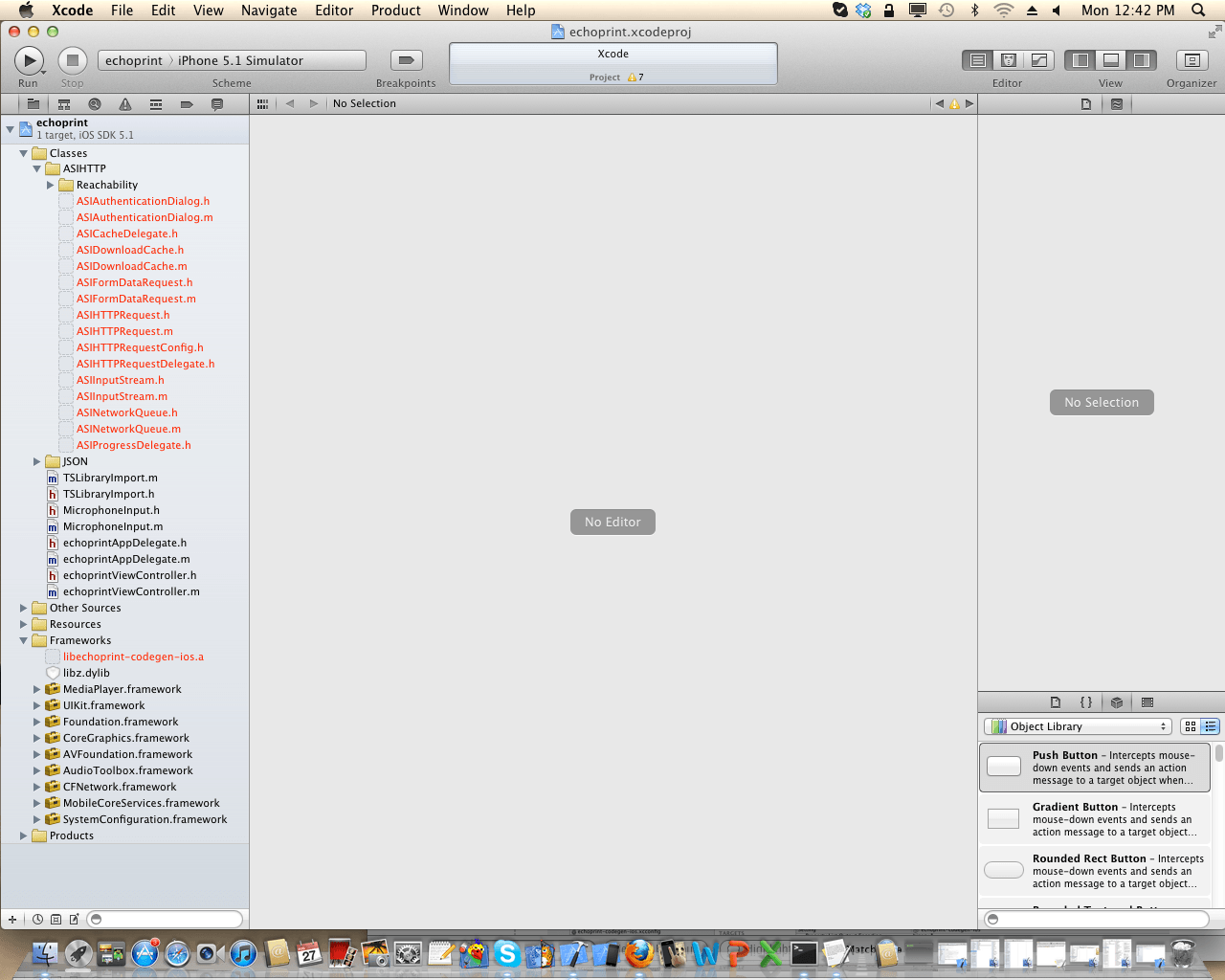Open the Organizer window

(1192, 60)
